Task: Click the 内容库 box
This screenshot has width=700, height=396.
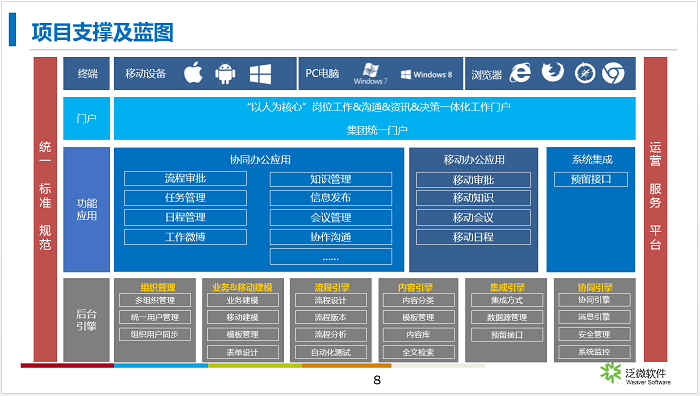Action: pyautogui.click(x=418, y=334)
